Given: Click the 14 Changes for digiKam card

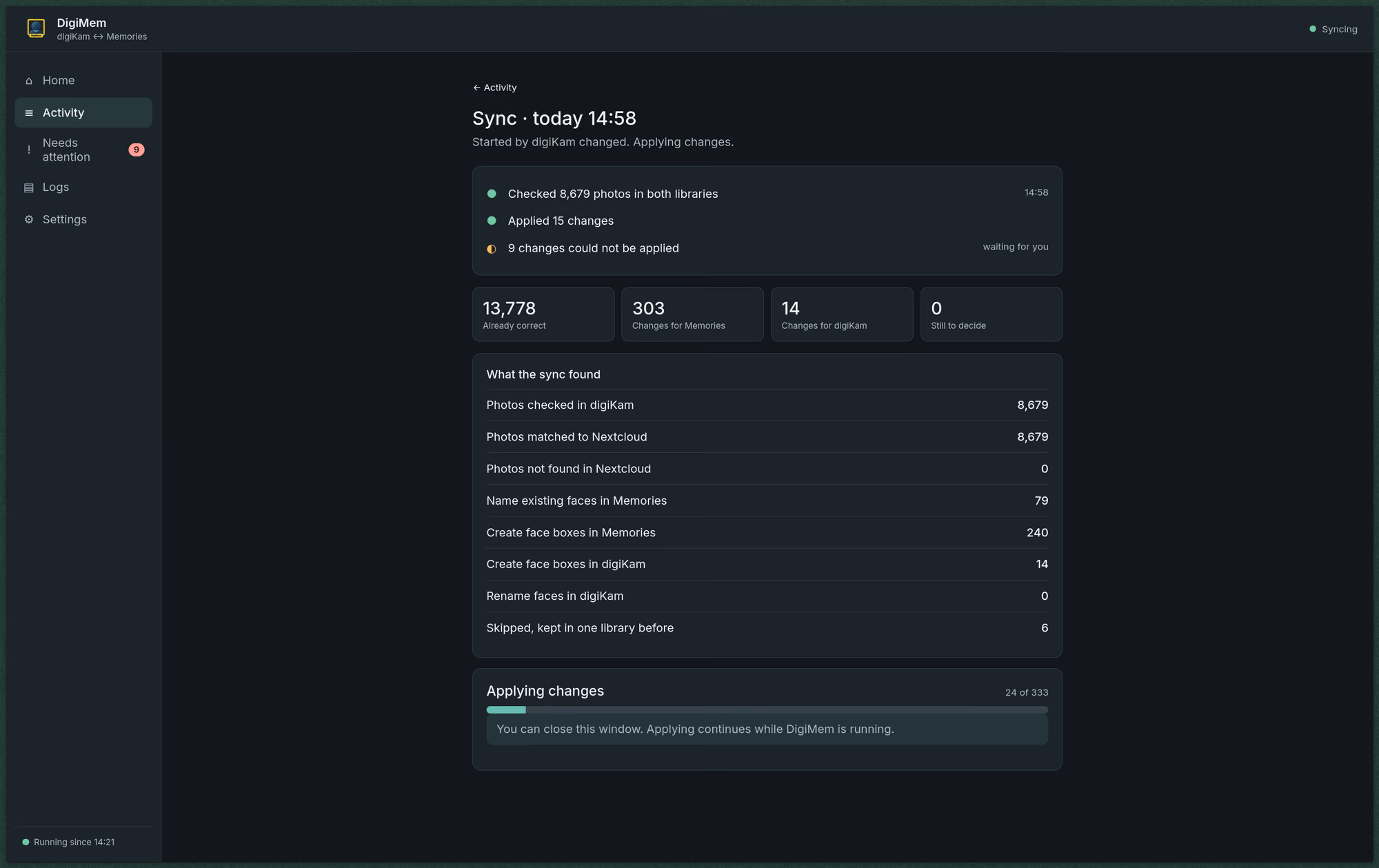Looking at the screenshot, I should 842,314.
